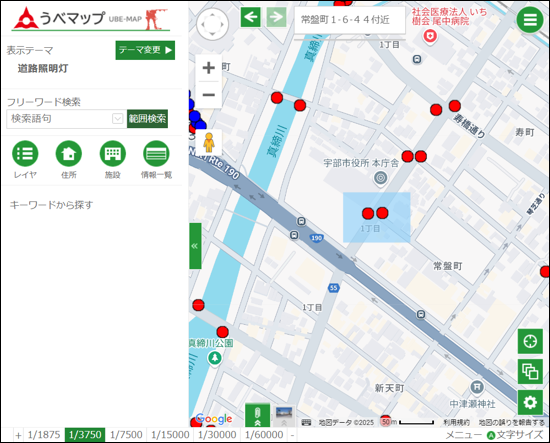Open the settings gear button
The width and height of the screenshot is (550, 443).
point(530,402)
